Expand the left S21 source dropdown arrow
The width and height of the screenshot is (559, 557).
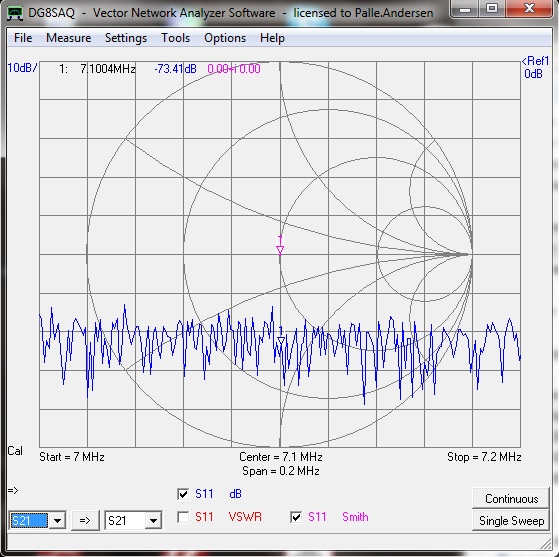pos(57,521)
